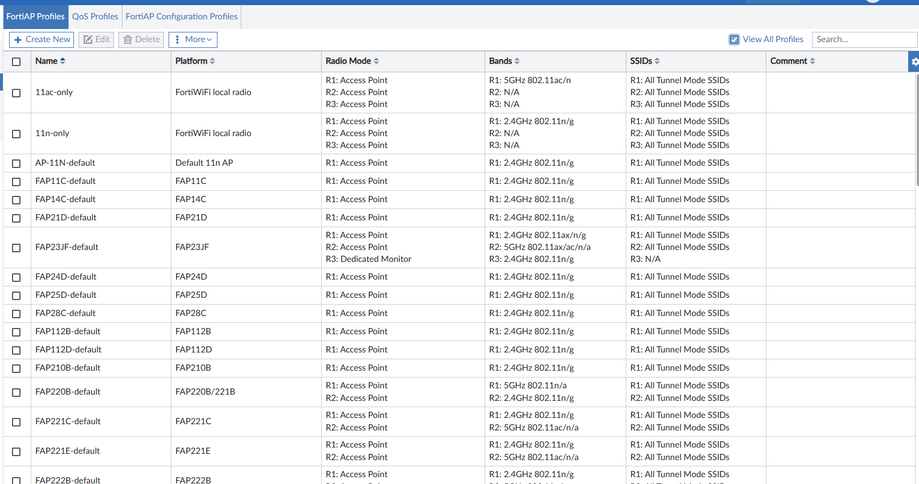Click the Edit button

point(96,39)
